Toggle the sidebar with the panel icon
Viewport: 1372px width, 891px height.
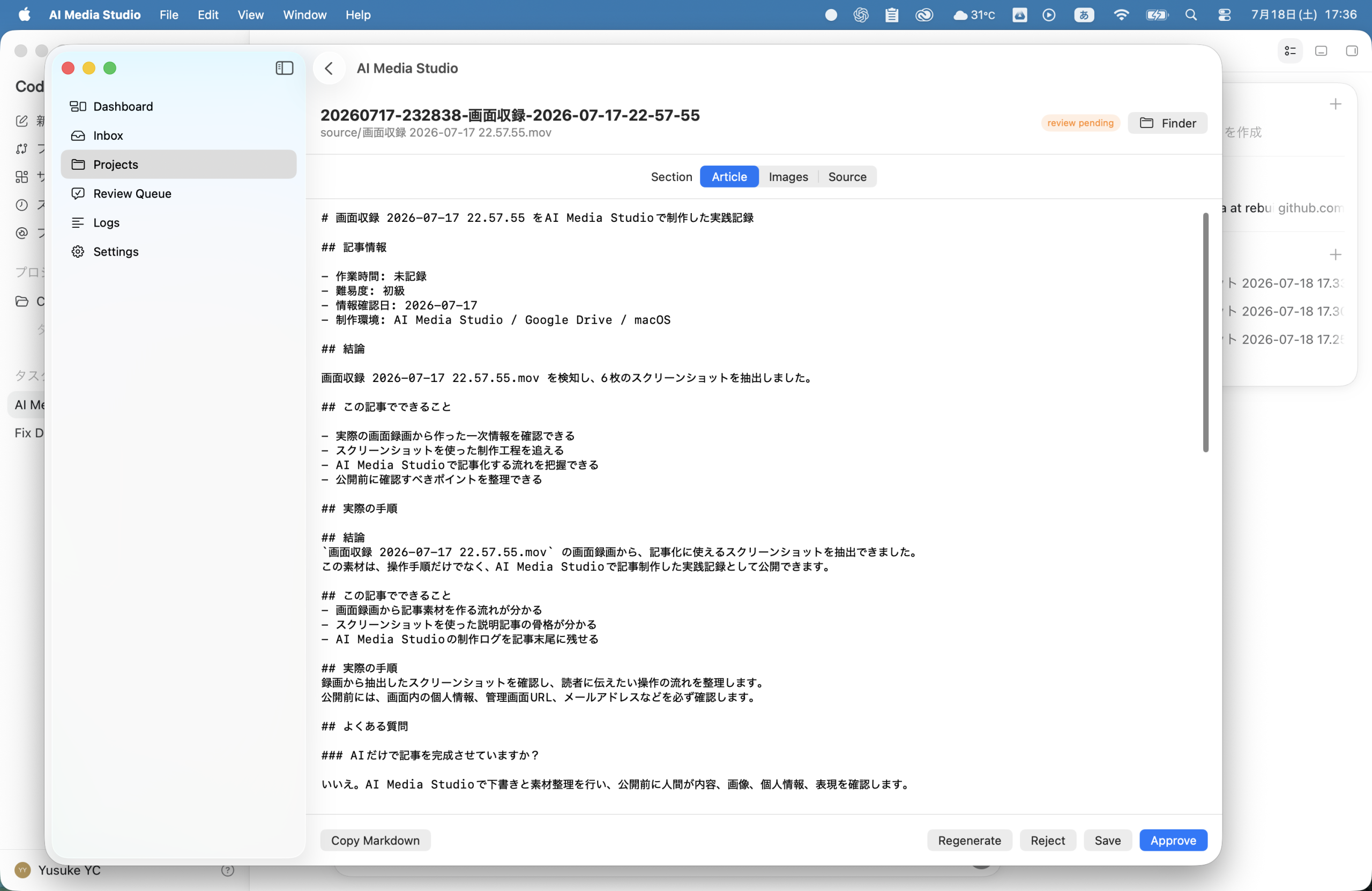[284, 68]
